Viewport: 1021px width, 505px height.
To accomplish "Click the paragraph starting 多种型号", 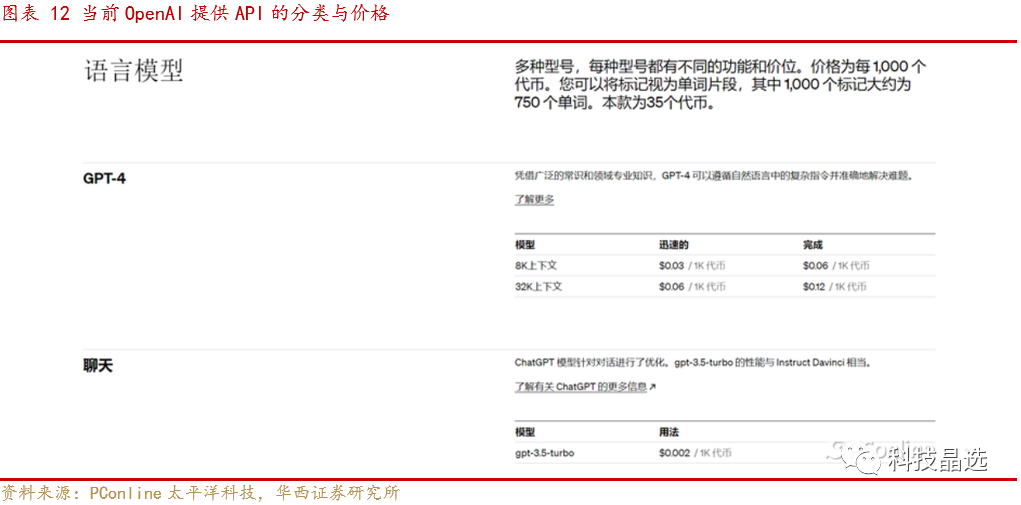I will [x=721, y=85].
